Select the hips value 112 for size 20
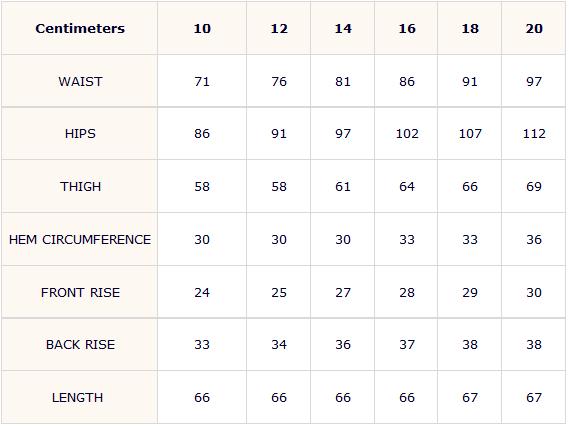The image size is (569, 427). [x=534, y=134]
